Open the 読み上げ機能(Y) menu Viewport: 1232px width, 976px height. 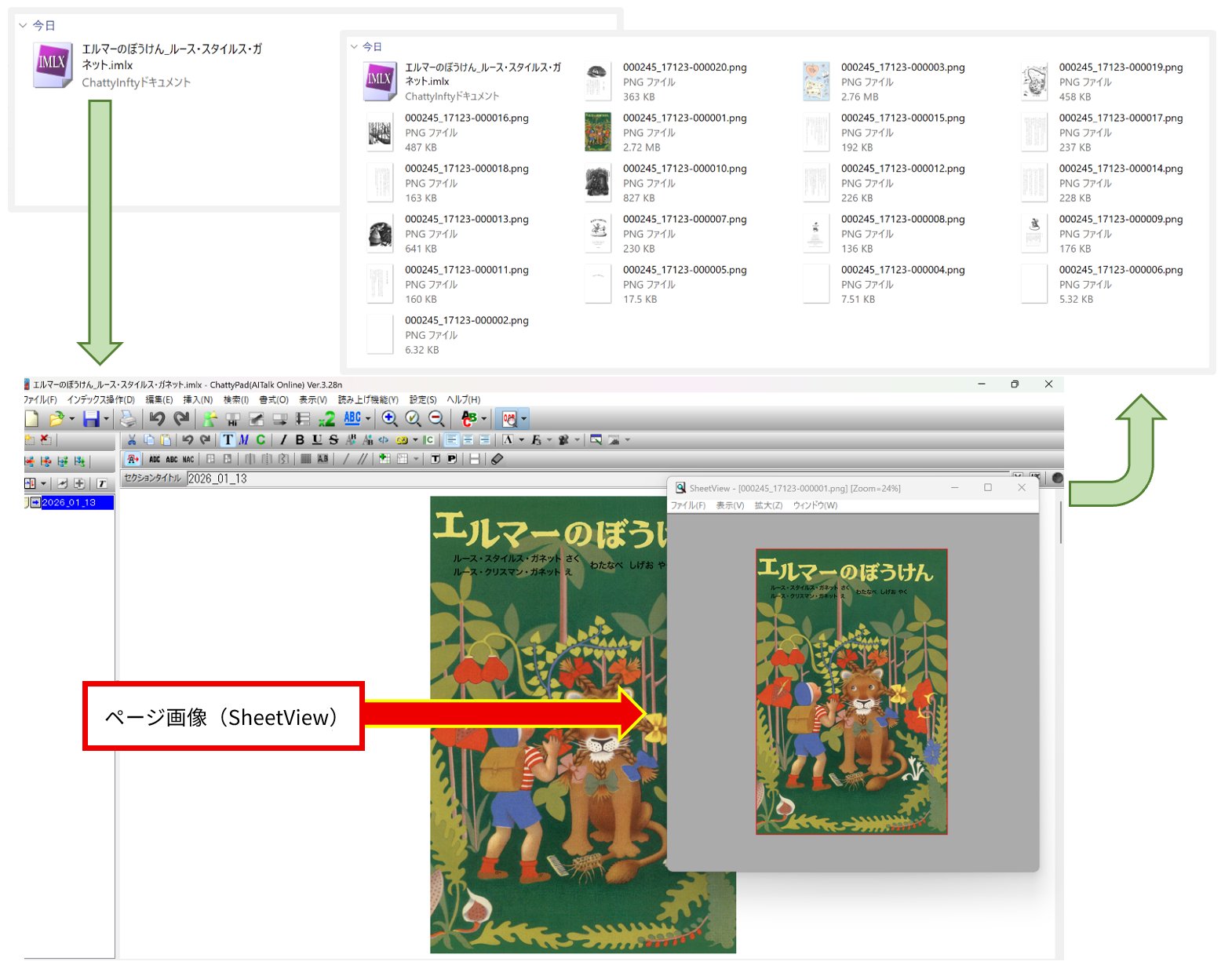click(x=368, y=400)
